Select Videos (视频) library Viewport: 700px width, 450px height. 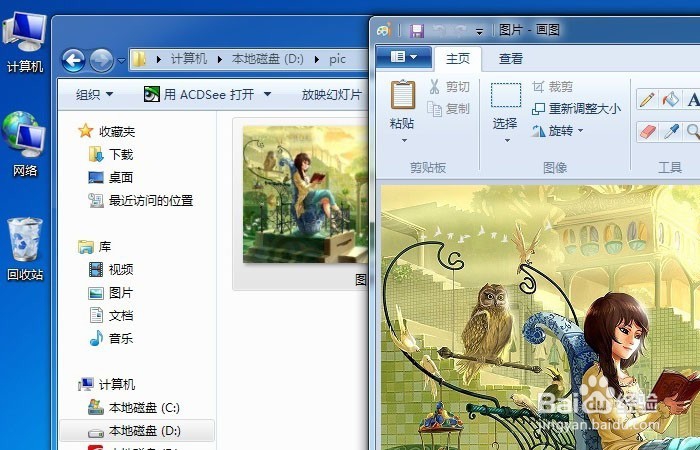click(111, 270)
